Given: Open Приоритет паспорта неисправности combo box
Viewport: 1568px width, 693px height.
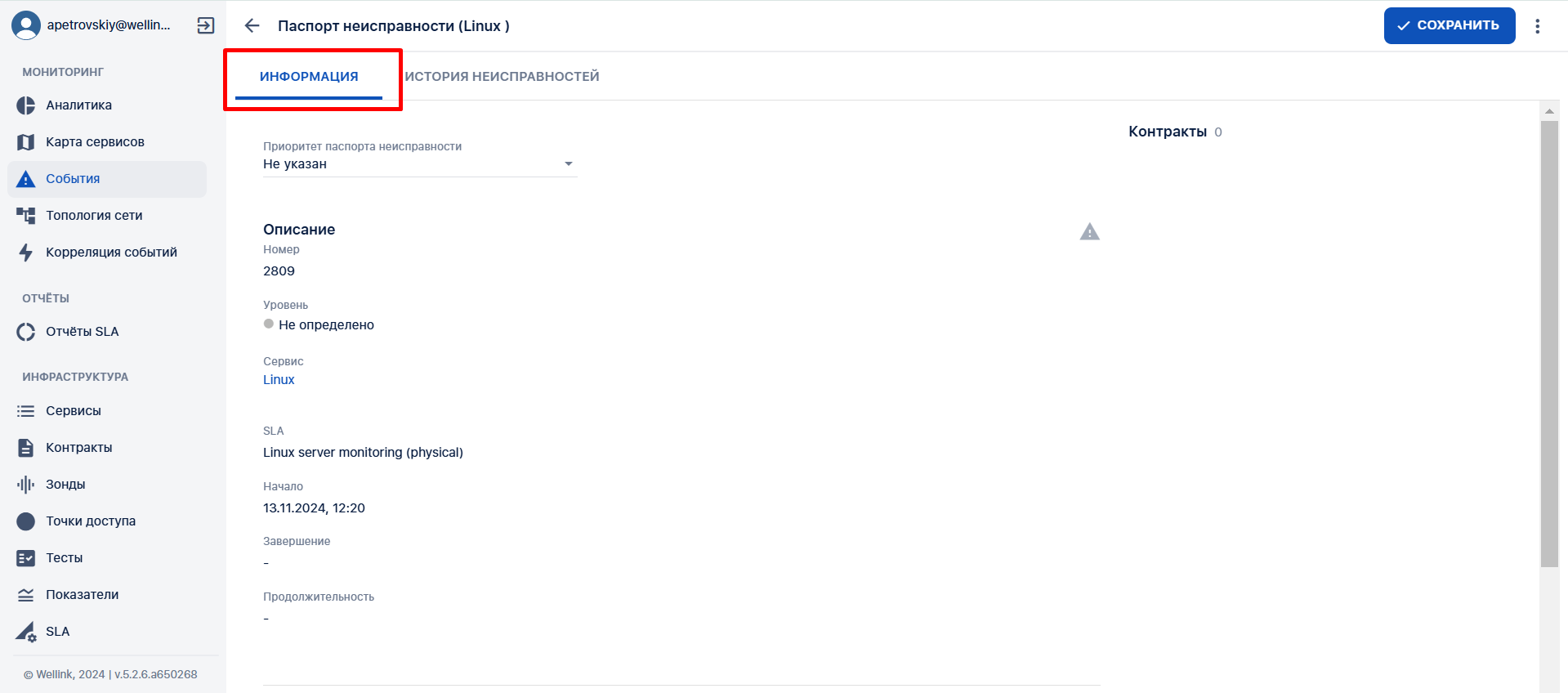Looking at the screenshot, I should click(420, 164).
